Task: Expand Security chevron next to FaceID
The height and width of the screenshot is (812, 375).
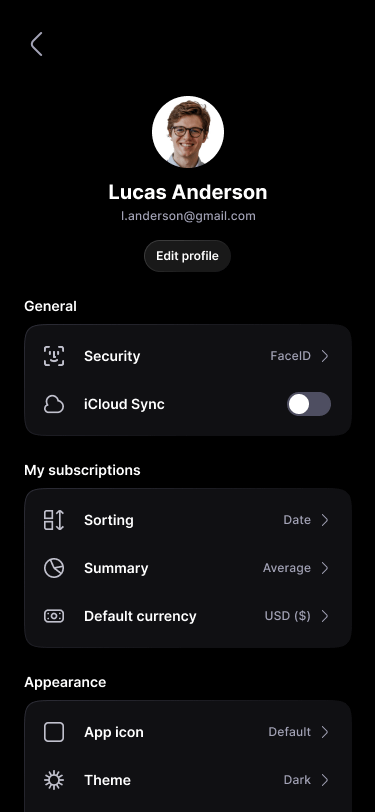Action: click(x=325, y=356)
